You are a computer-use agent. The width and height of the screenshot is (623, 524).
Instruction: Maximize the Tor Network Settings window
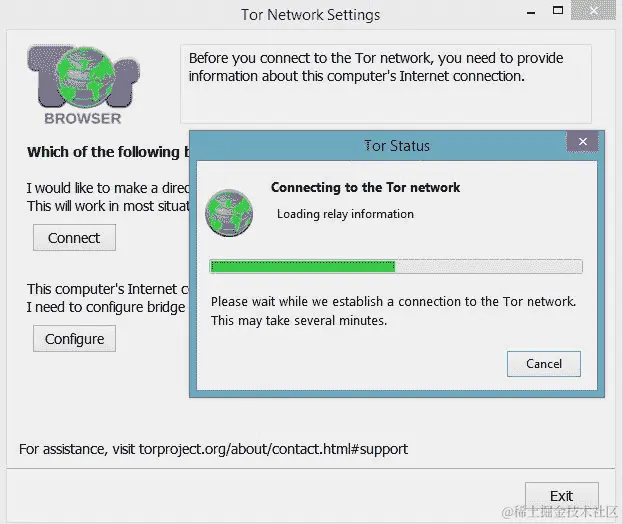[x=558, y=10]
